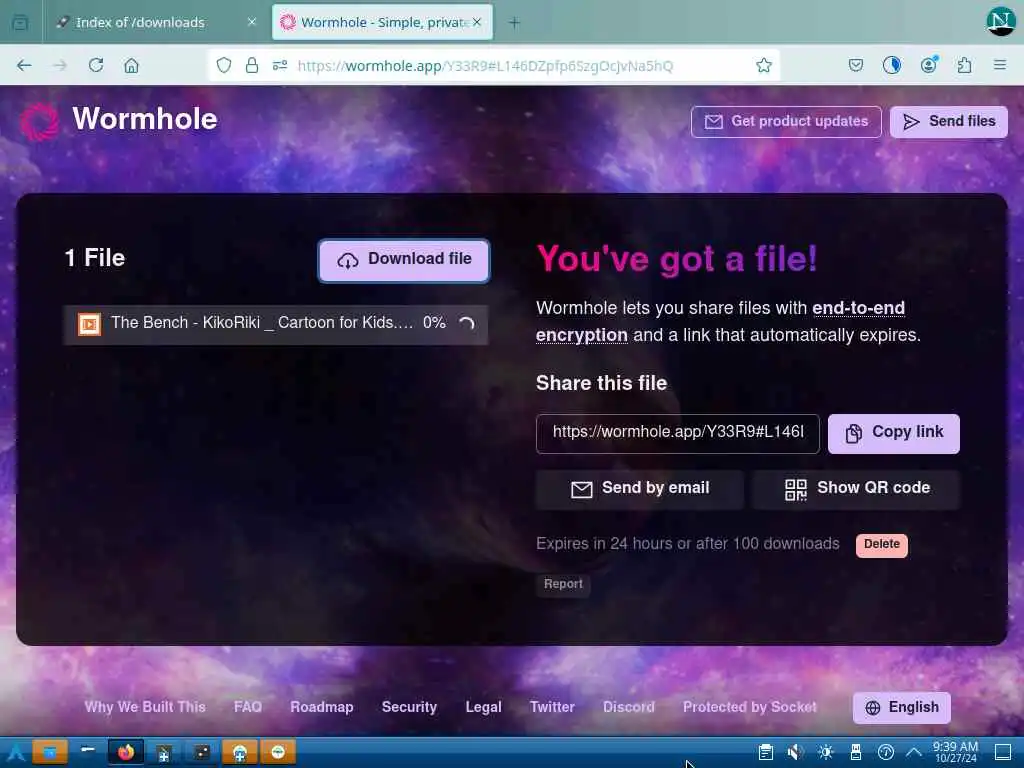Go back to previous page

[x=24, y=65]
